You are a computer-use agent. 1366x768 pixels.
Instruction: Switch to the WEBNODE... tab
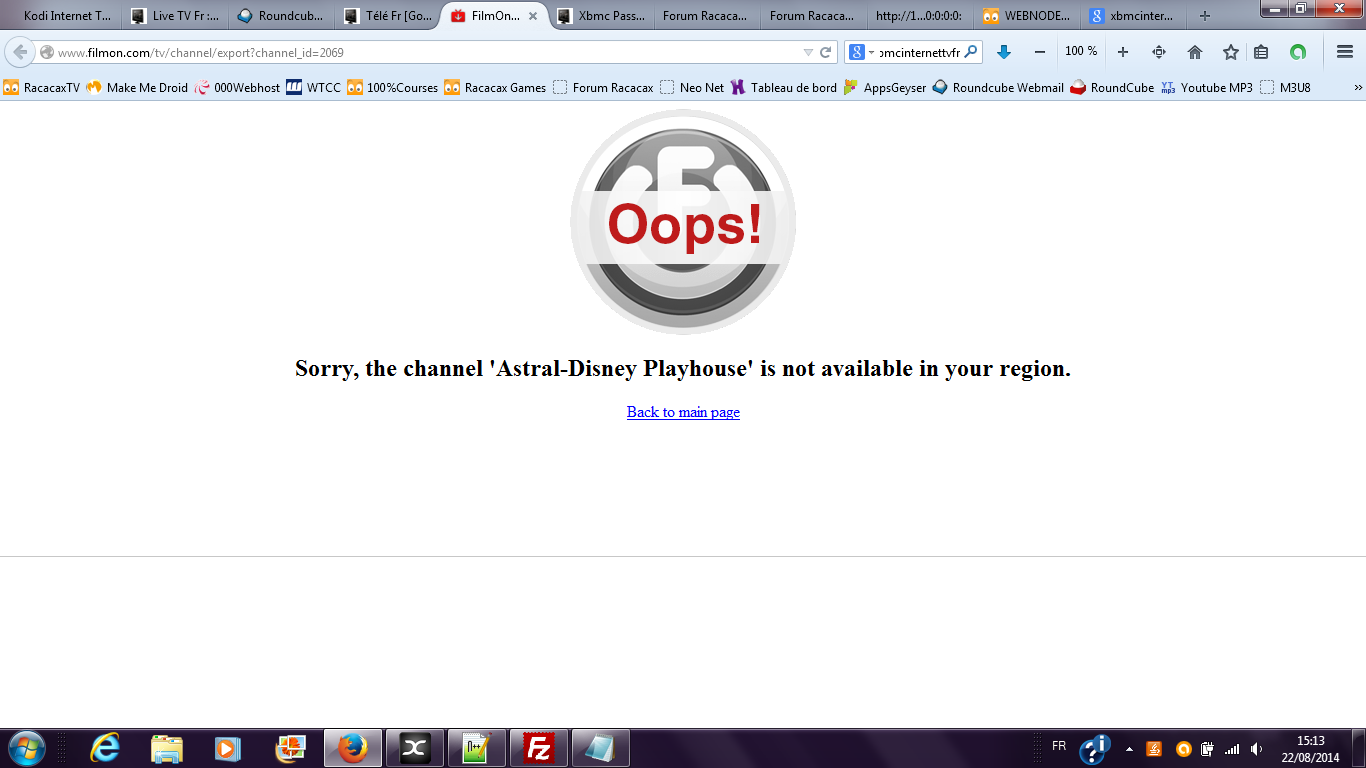tap(1027, 16)
